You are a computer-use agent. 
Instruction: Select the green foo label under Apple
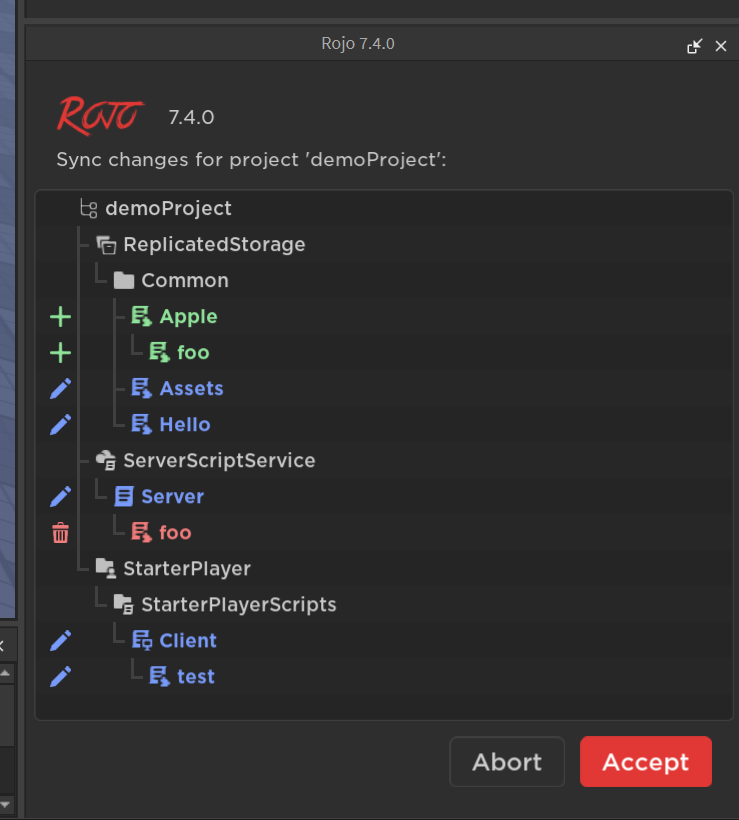[194, 352]
